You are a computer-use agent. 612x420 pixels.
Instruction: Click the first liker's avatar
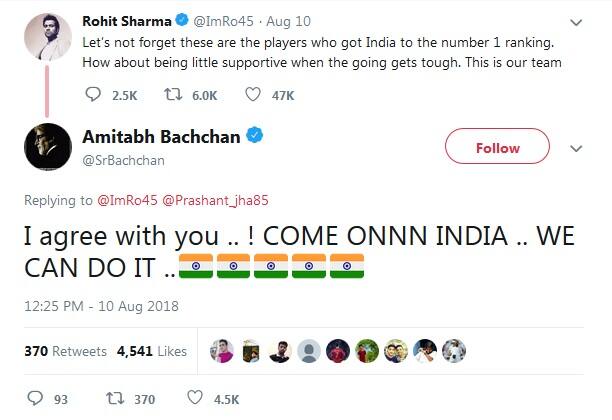(x=221, y=351)
